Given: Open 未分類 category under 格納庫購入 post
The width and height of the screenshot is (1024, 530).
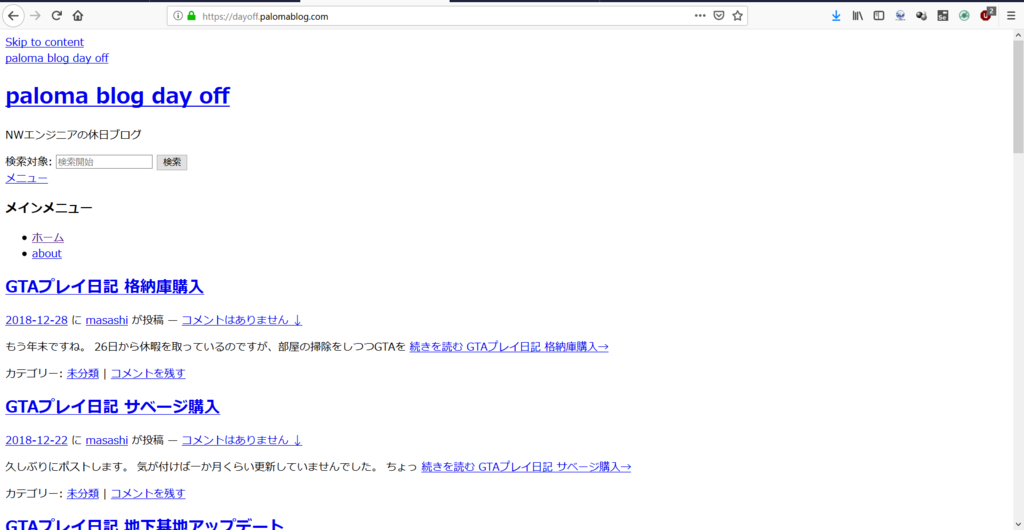Looking at the screenshot, I should (83, 373).
